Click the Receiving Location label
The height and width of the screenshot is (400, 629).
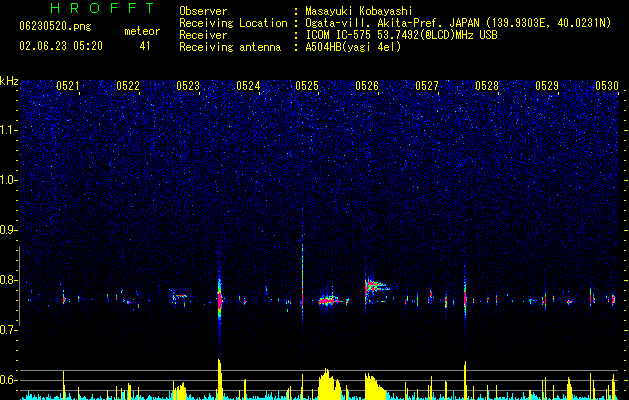[233, 23]
